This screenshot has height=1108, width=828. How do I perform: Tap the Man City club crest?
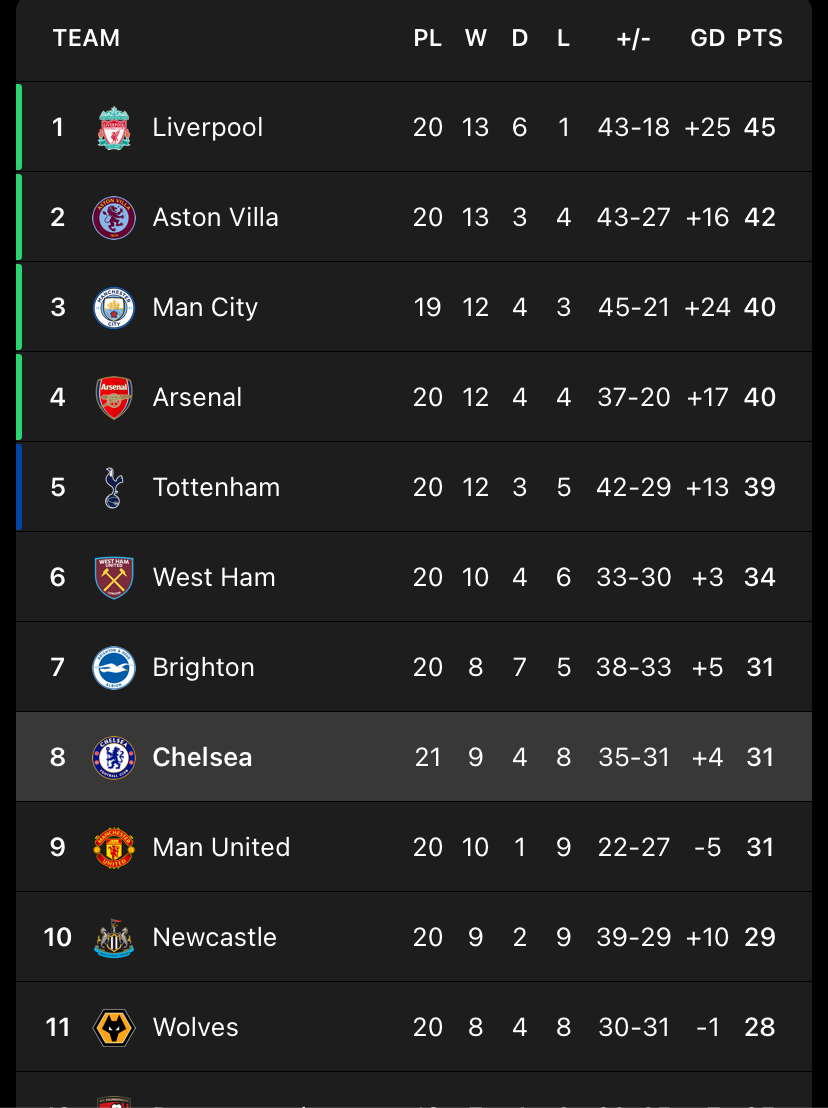point(114,307)
